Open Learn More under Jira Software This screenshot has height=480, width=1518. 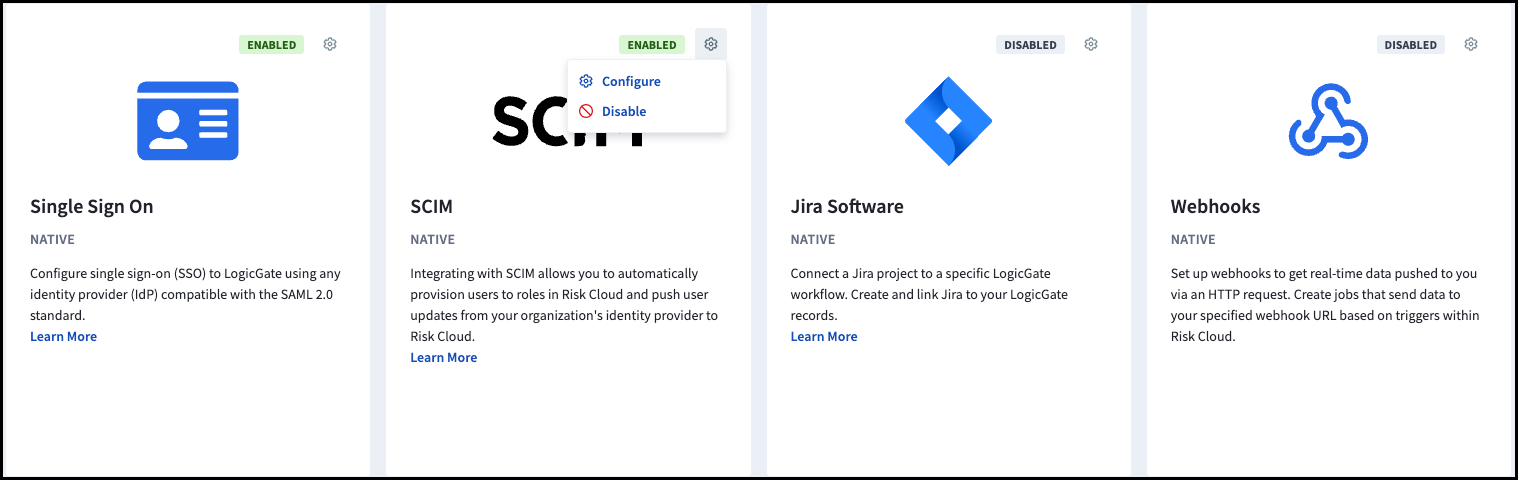pos(824,337)
